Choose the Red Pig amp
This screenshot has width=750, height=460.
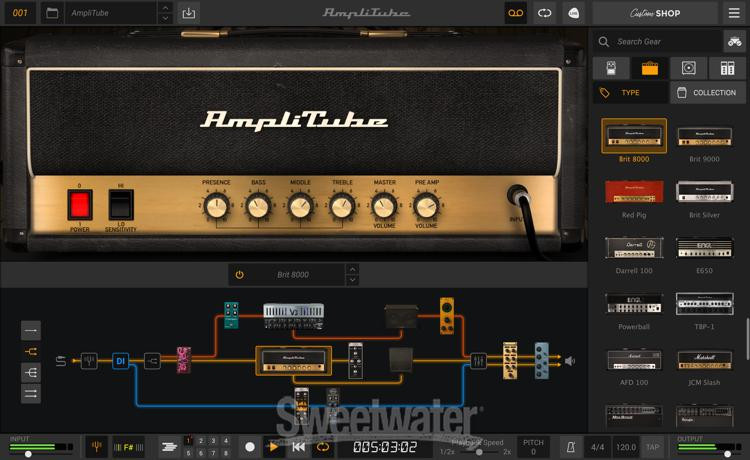pos(634,191)
